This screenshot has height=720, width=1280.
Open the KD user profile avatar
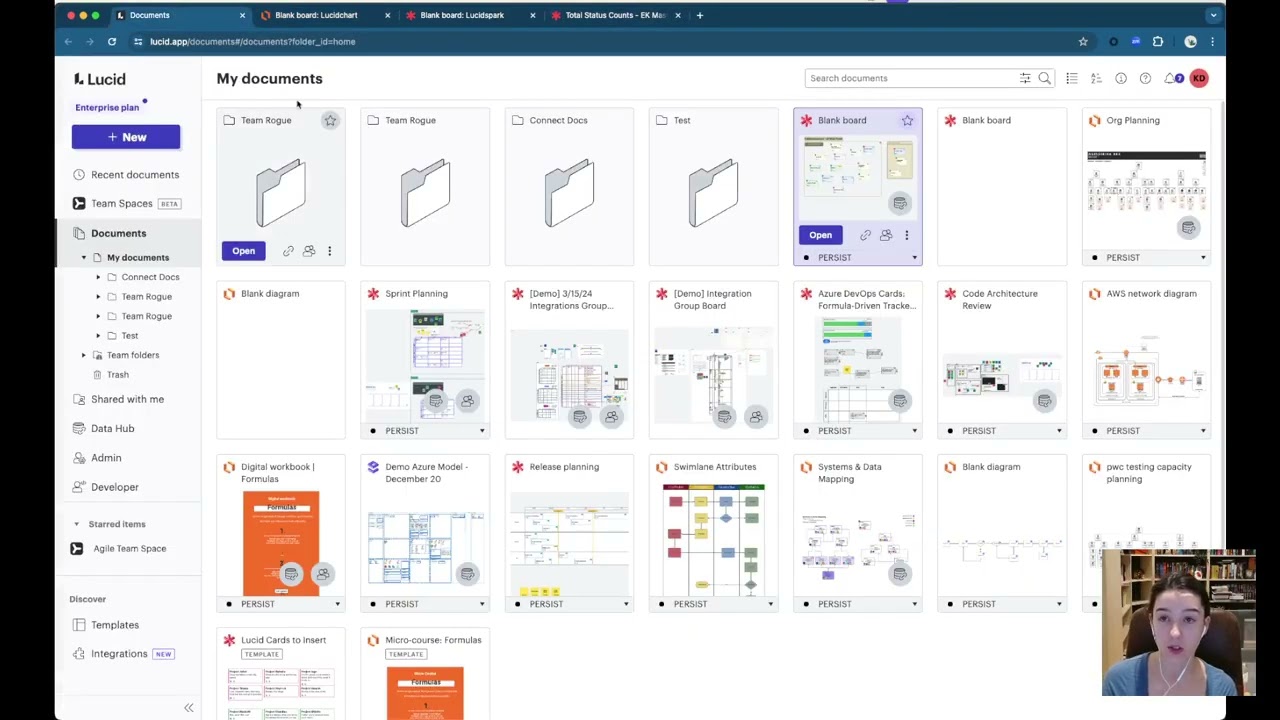(x=1199, y=78)
